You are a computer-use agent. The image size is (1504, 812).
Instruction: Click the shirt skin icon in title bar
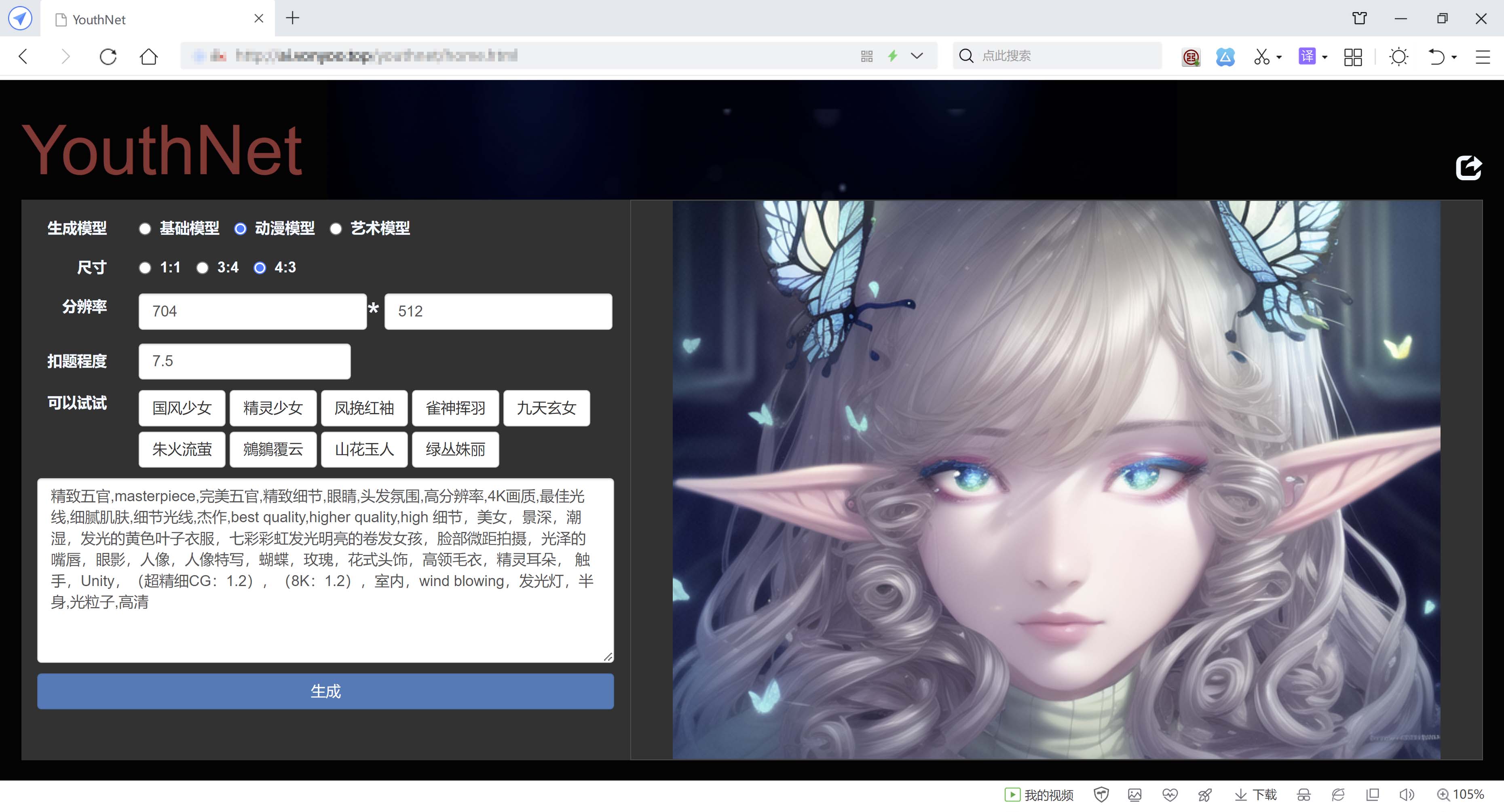1359,19
